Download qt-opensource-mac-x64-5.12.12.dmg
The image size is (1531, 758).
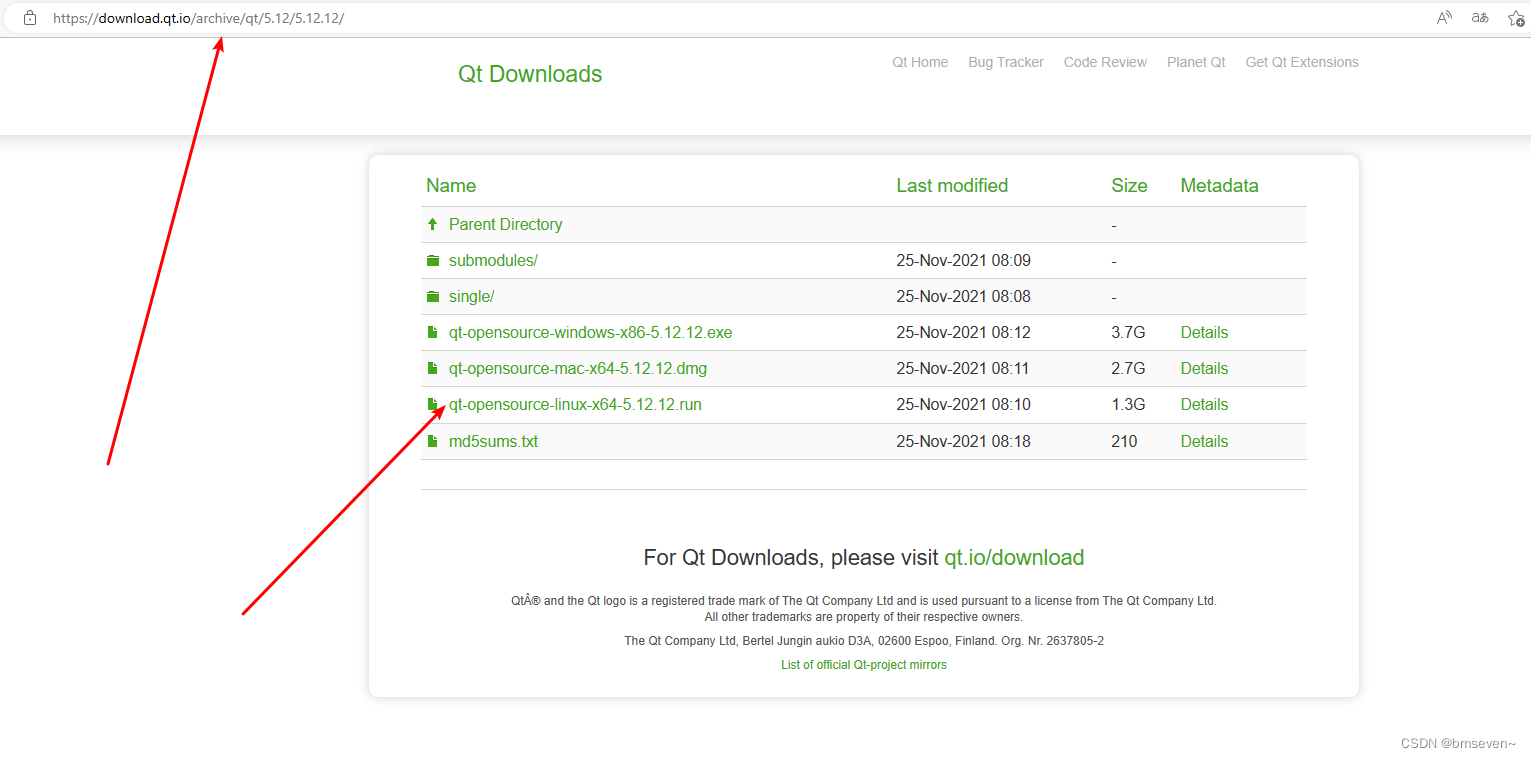tap(578, 368)
